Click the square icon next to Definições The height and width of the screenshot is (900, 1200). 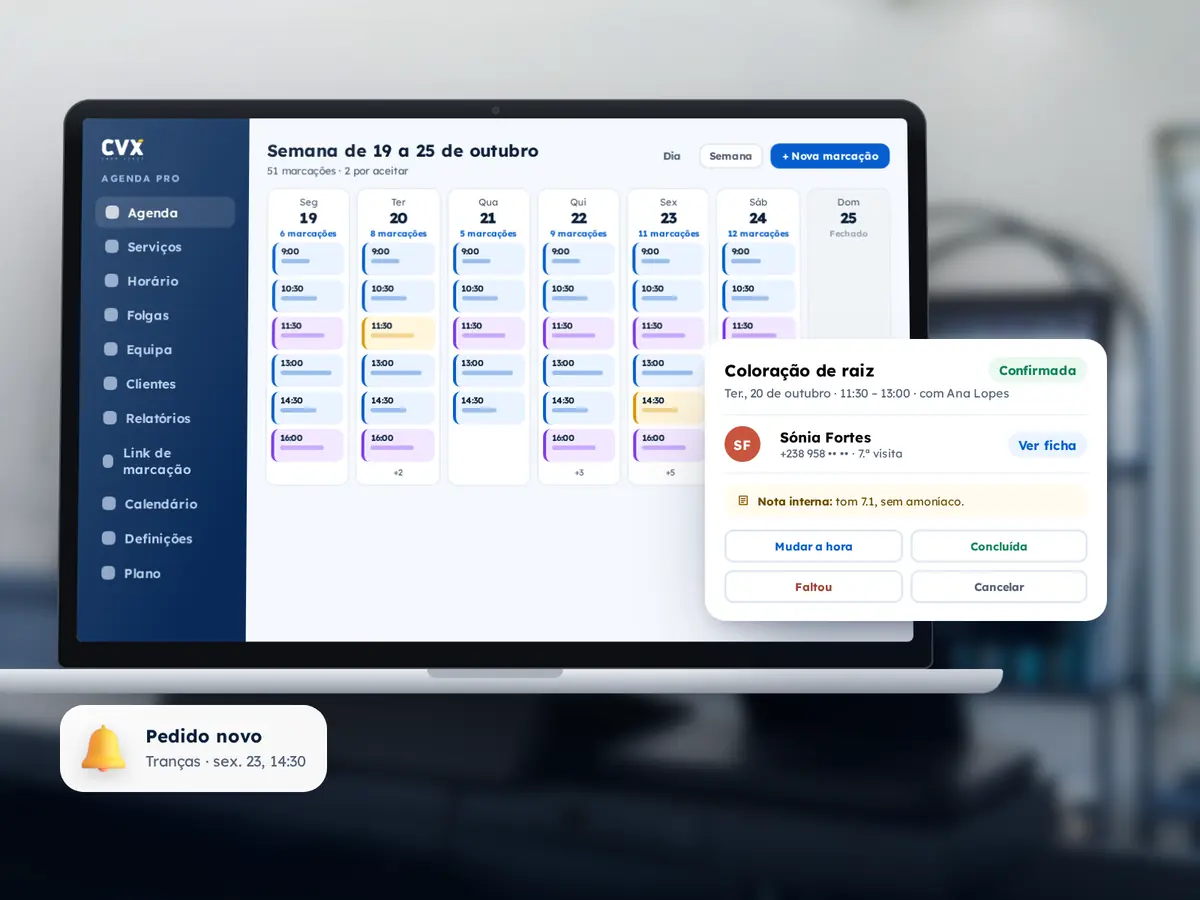(110, 538)
